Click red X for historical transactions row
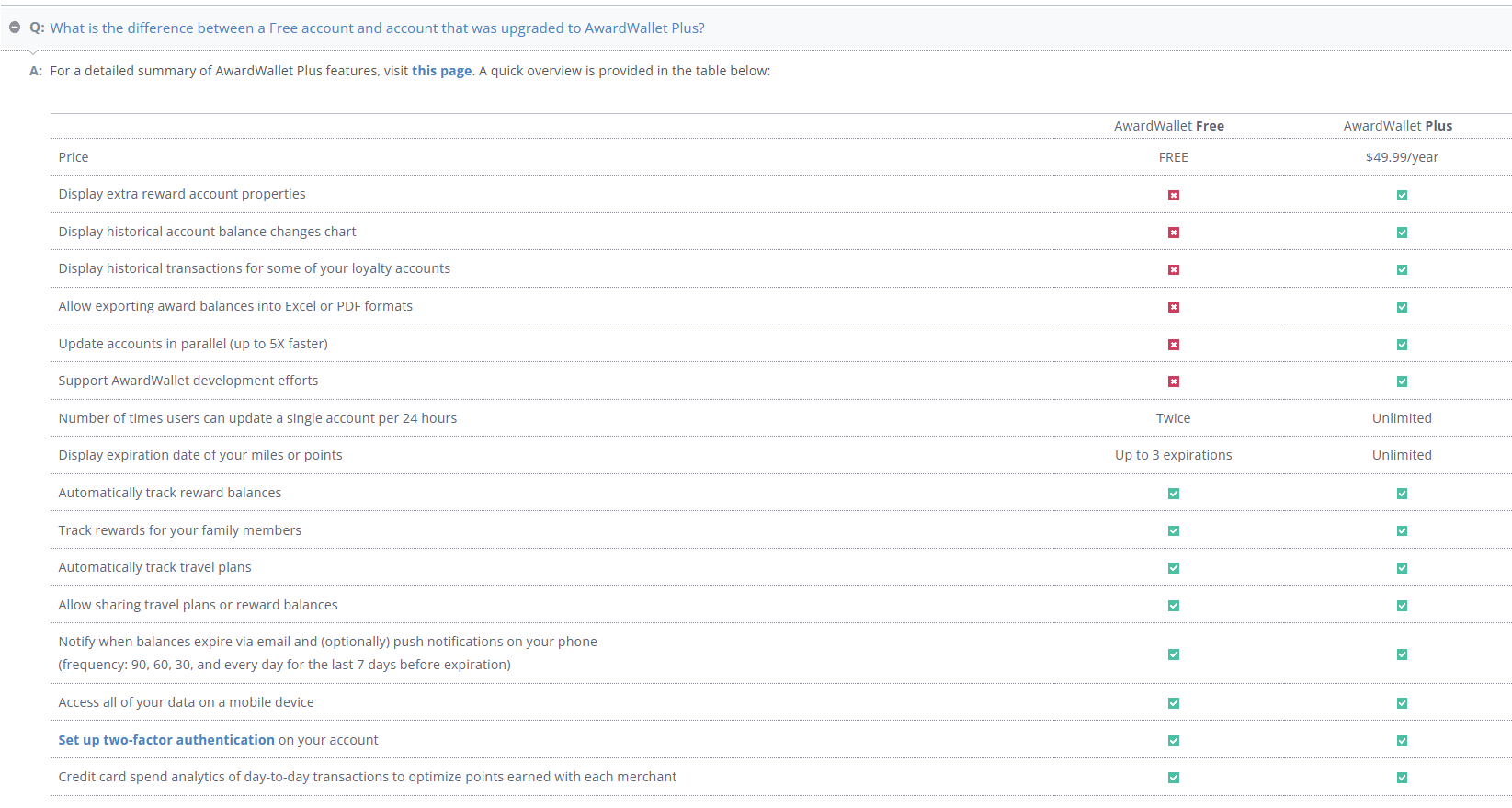 tap(1174, 269)
